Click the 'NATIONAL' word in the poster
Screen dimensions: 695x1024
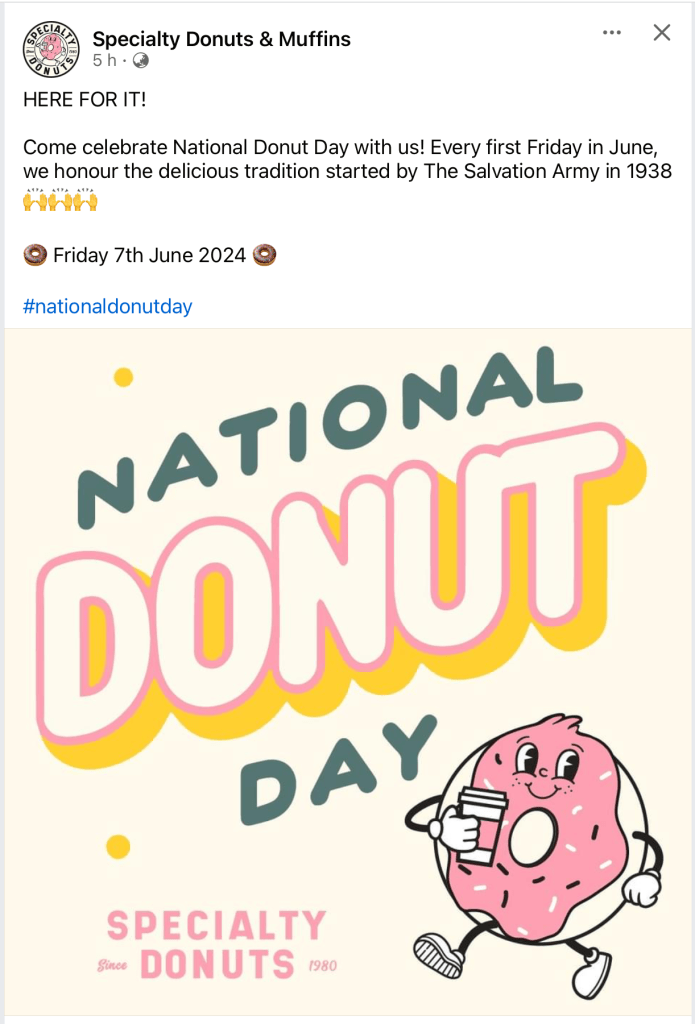330,430
